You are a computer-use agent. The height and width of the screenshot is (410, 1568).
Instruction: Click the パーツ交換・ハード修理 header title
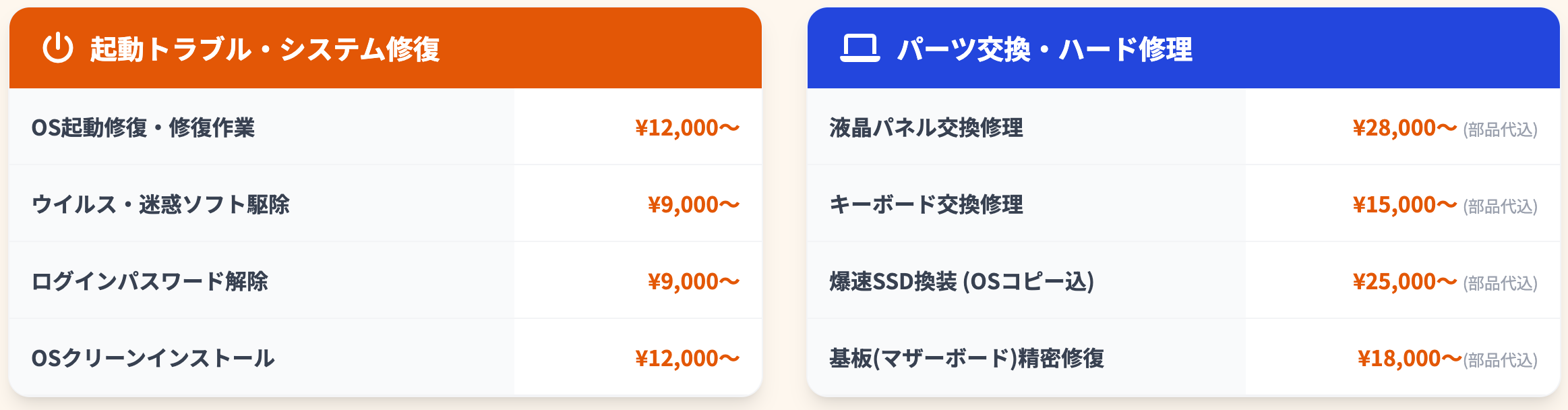click(1044, 49)
